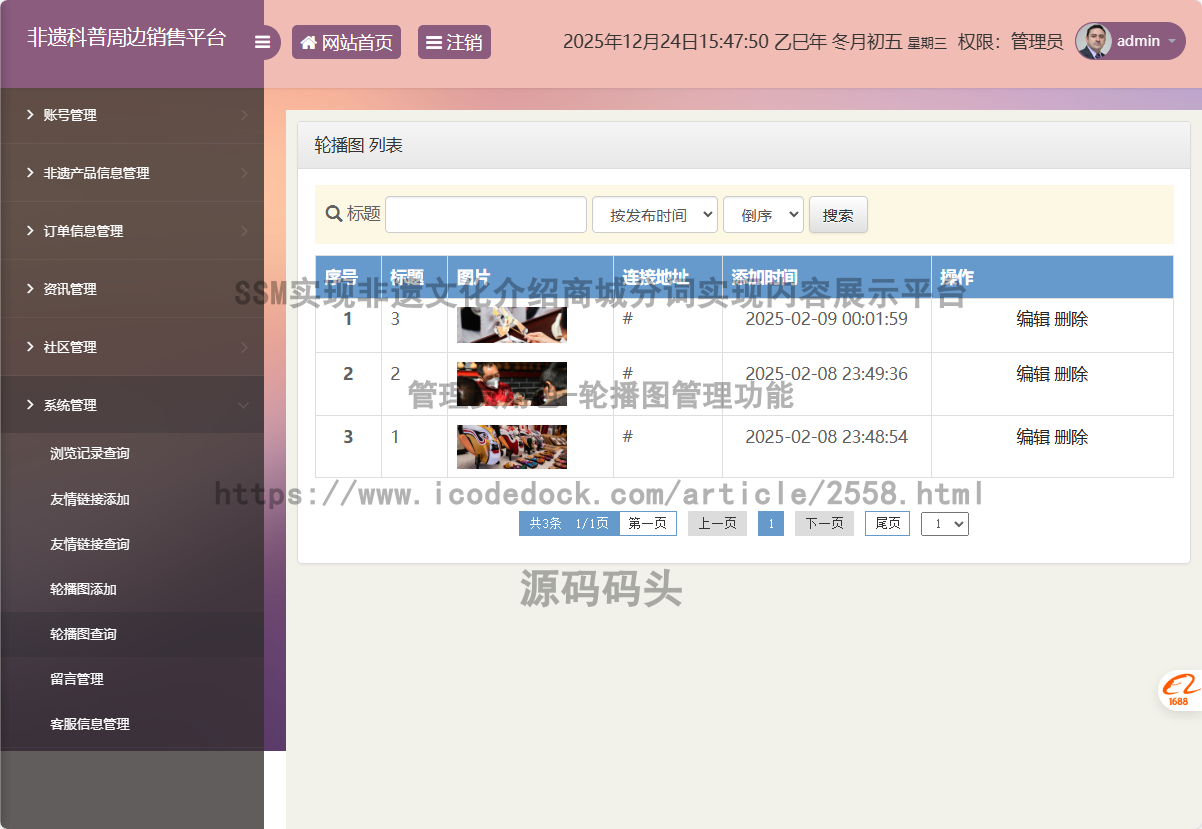Open the 倒序 sort order dropdown
Image resolution: width=1202 pixels, height=829 pixels.
763,215
